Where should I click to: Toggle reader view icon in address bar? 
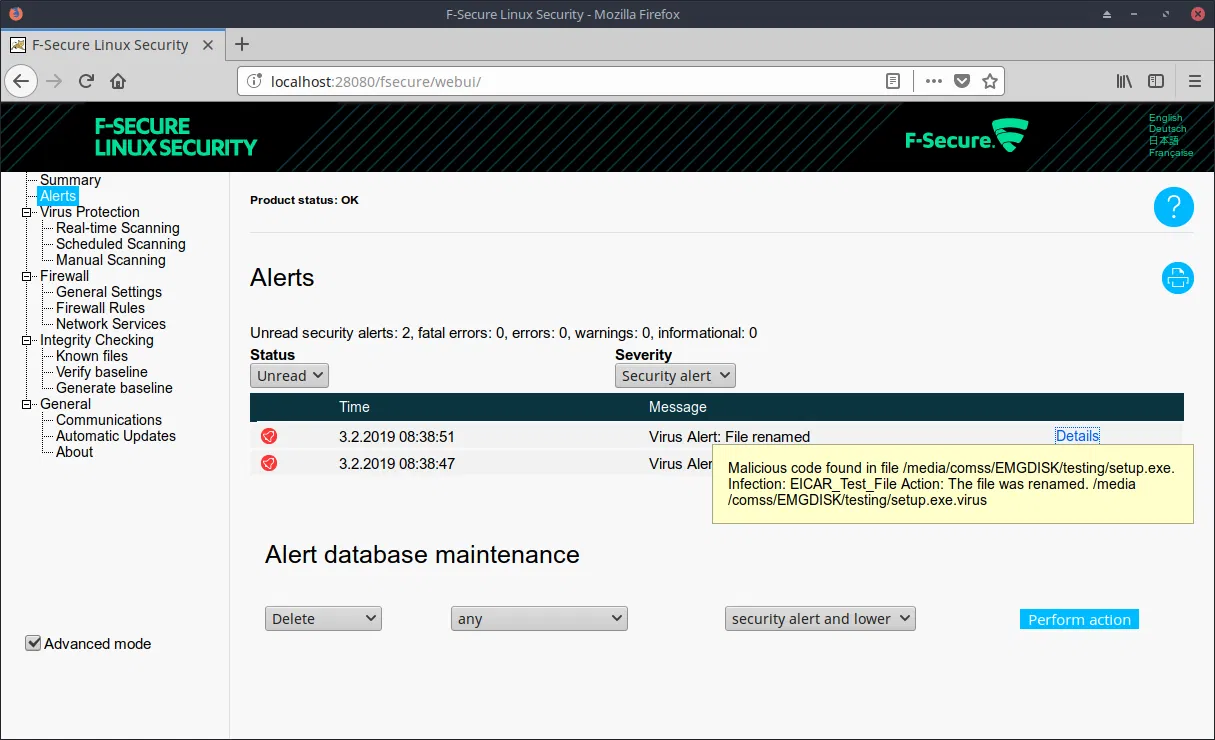click(893, 81)
